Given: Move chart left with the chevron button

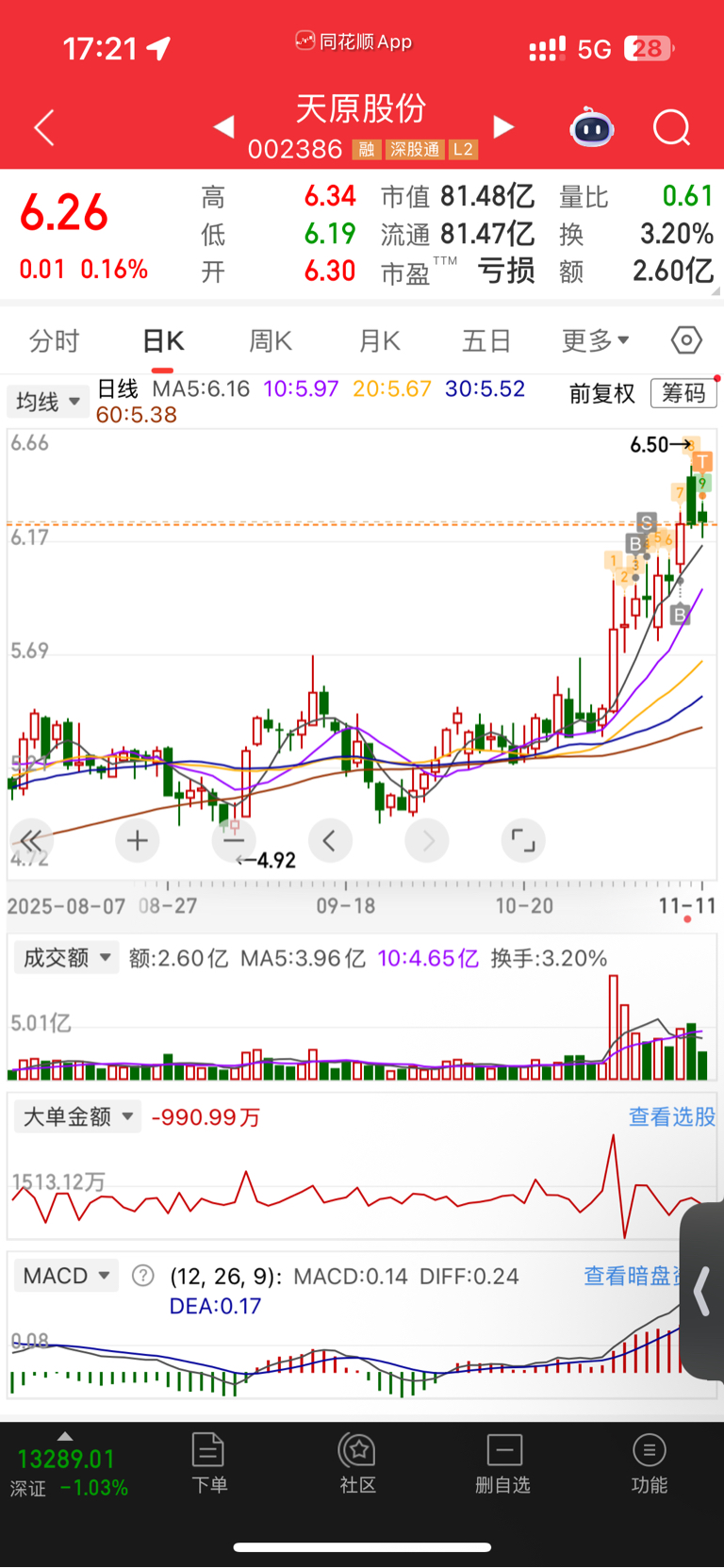Looking at the screenshot, I should tap(330, 840).
